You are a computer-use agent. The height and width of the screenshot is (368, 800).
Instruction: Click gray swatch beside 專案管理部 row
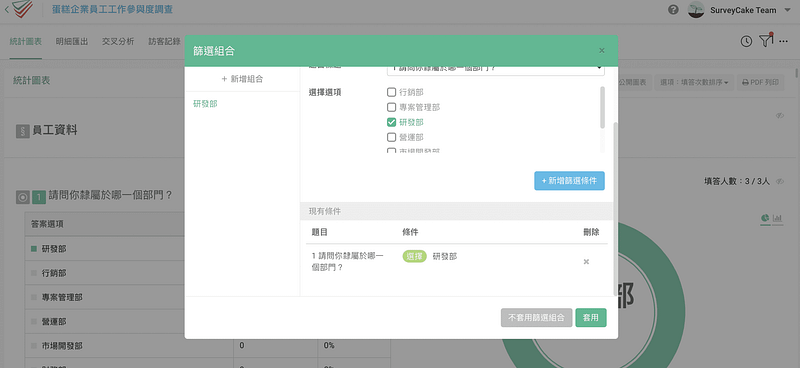tap(34, 298)
